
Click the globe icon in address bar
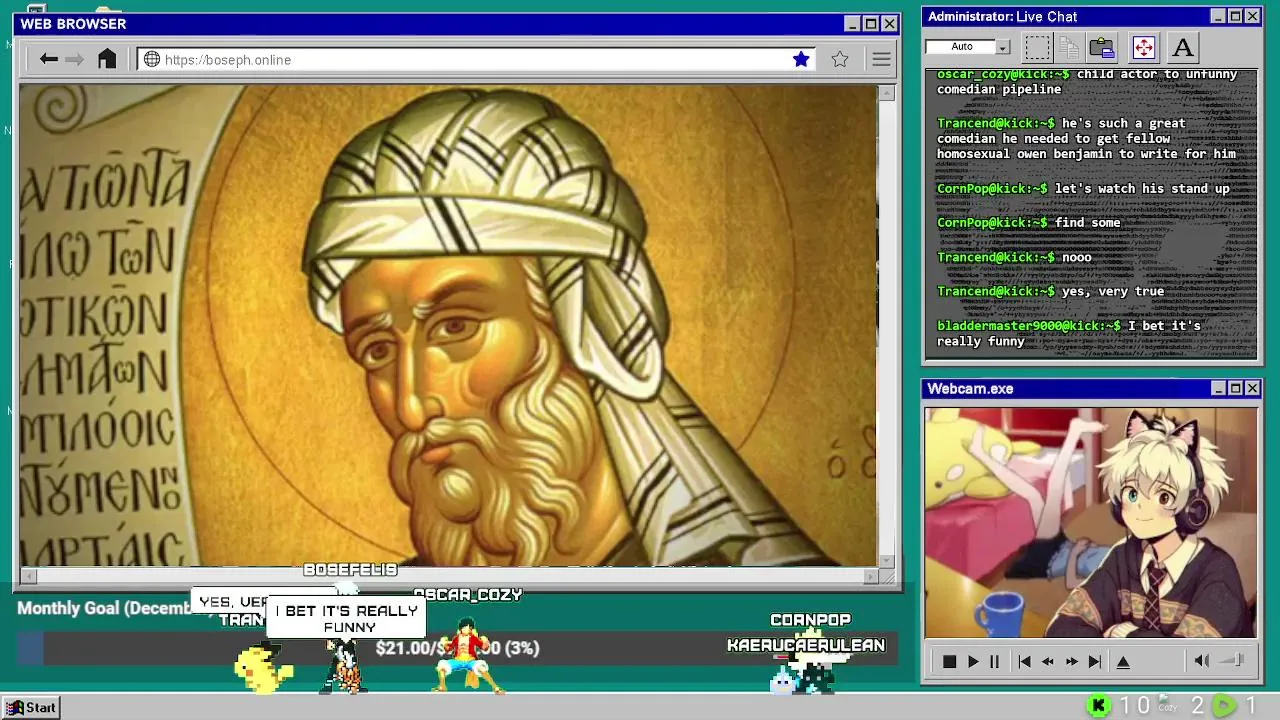click(x=152, y=60)
